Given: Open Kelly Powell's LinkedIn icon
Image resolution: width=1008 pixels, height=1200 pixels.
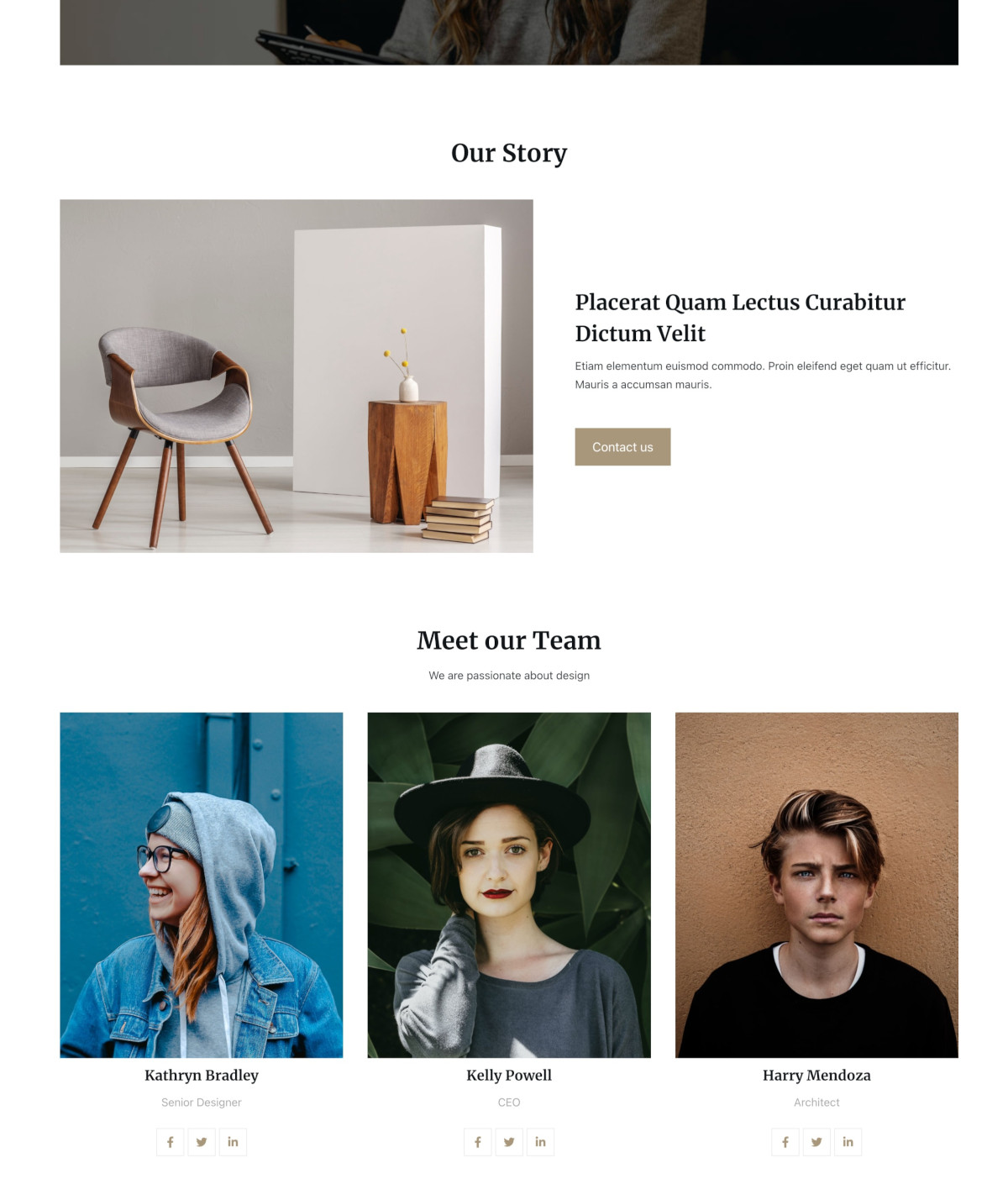Looking at the screenshot, I should point(540,1142).
